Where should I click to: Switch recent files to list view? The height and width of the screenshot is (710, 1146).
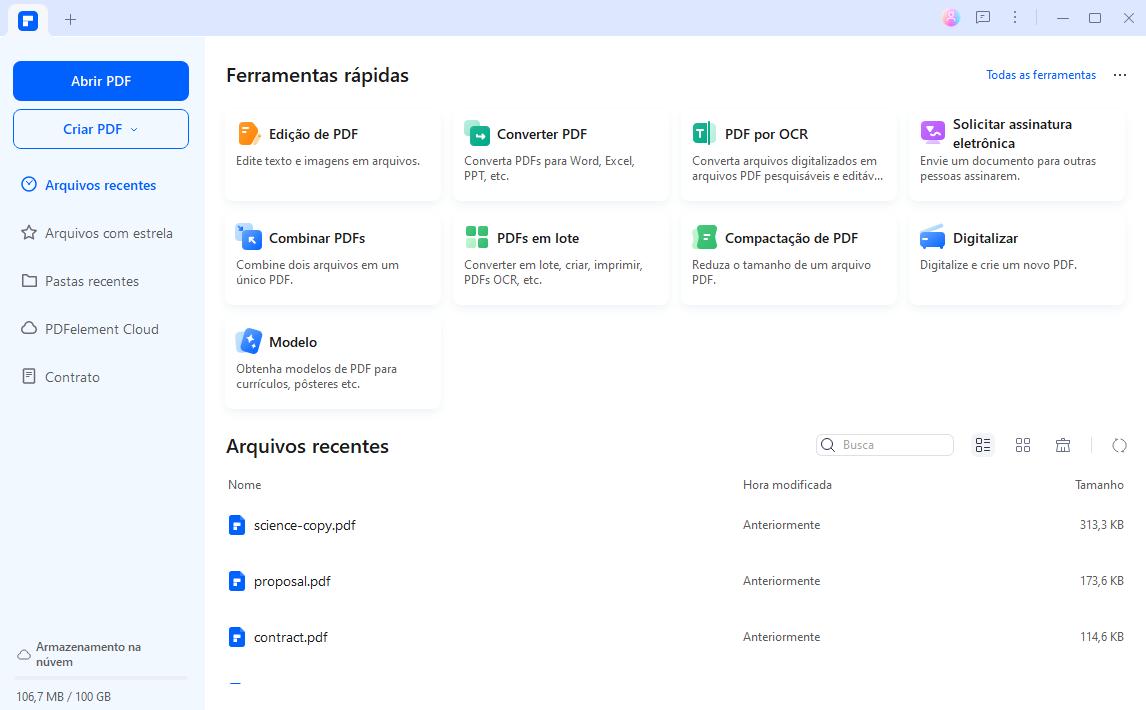[x=983, y=445]
